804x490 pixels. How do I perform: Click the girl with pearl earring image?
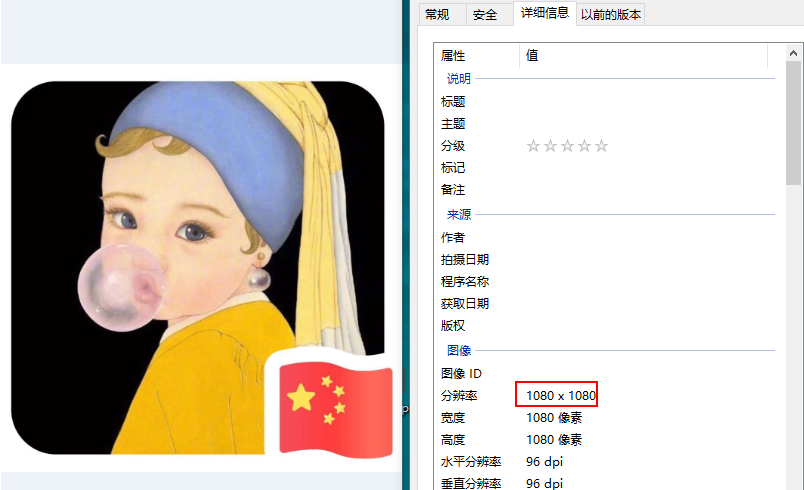197,268
